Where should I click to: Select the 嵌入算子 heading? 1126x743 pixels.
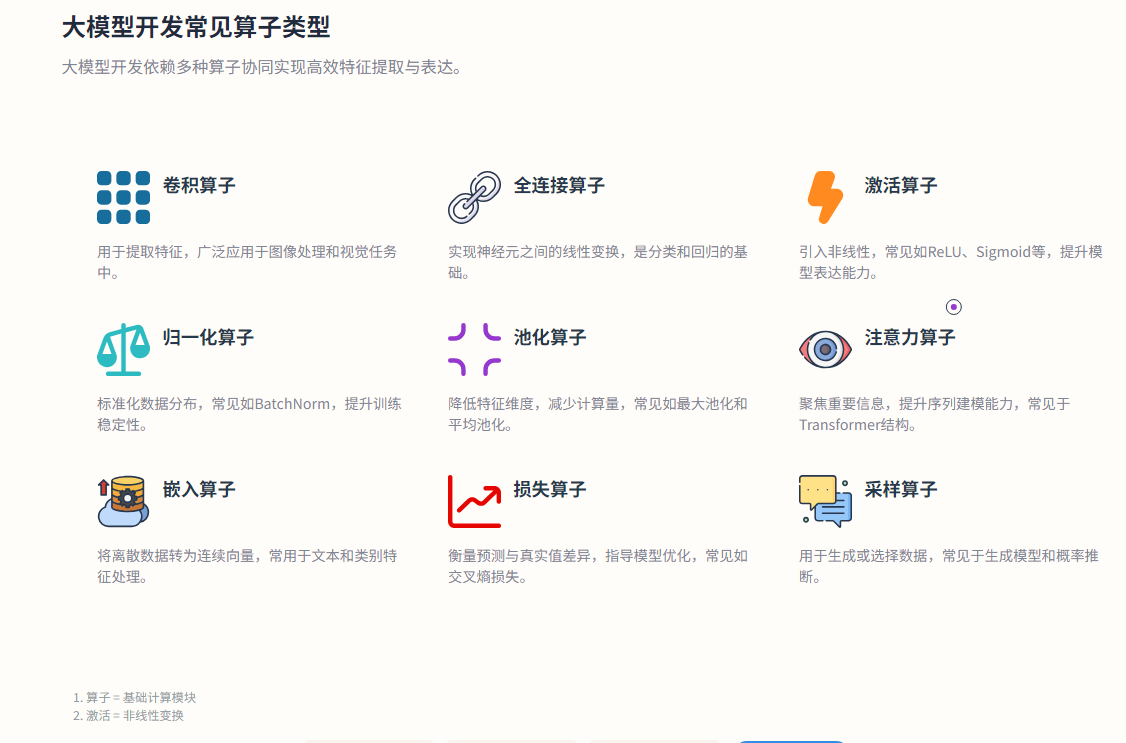tap(199, 490)
